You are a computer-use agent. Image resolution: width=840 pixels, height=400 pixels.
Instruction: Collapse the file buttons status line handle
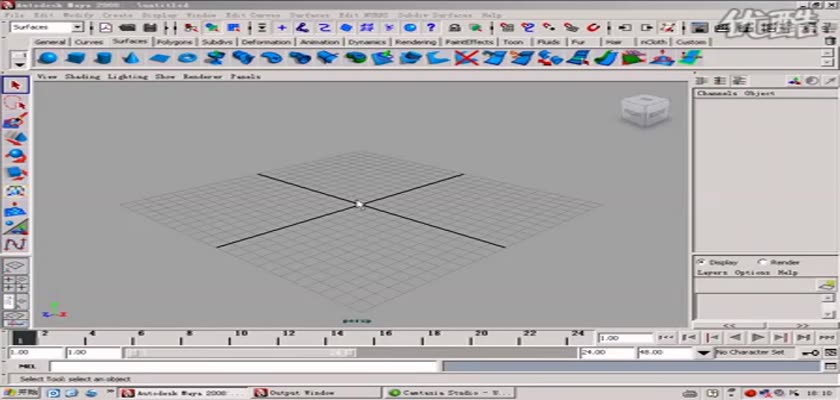(x=92, y=27)
